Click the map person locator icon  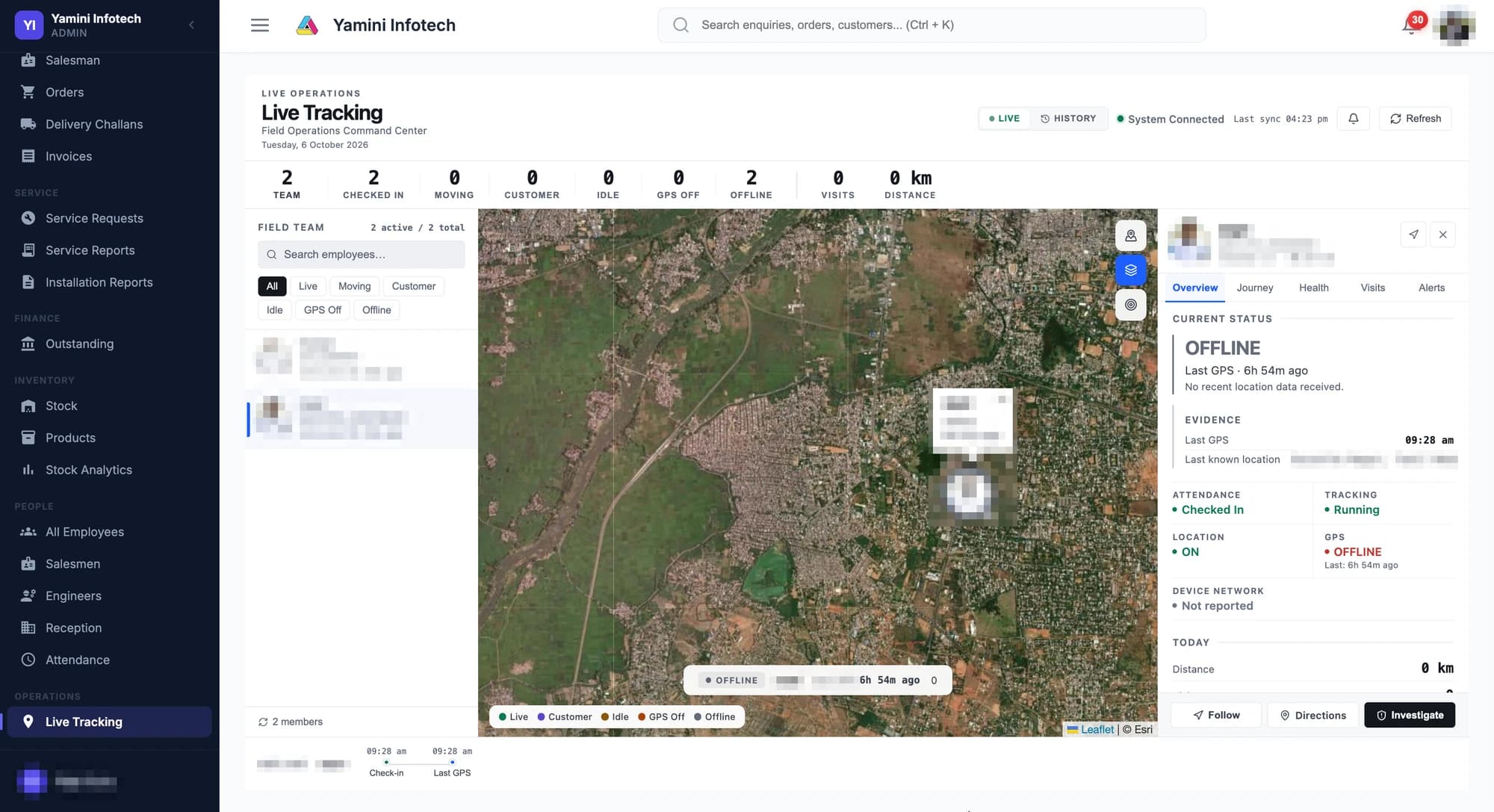click(x=1130, y=236)
